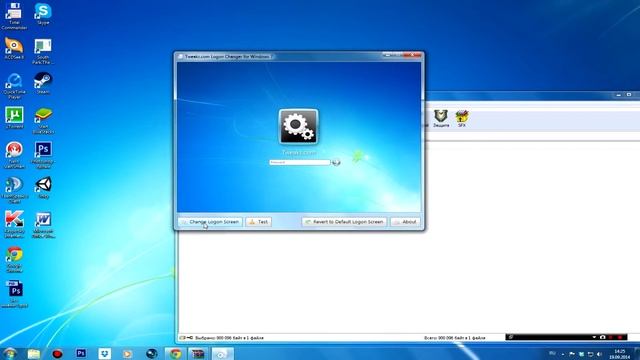Open the About dialog of Logon Changer
This screenshot has height=360, width=640.
click(x=405, y=222)
